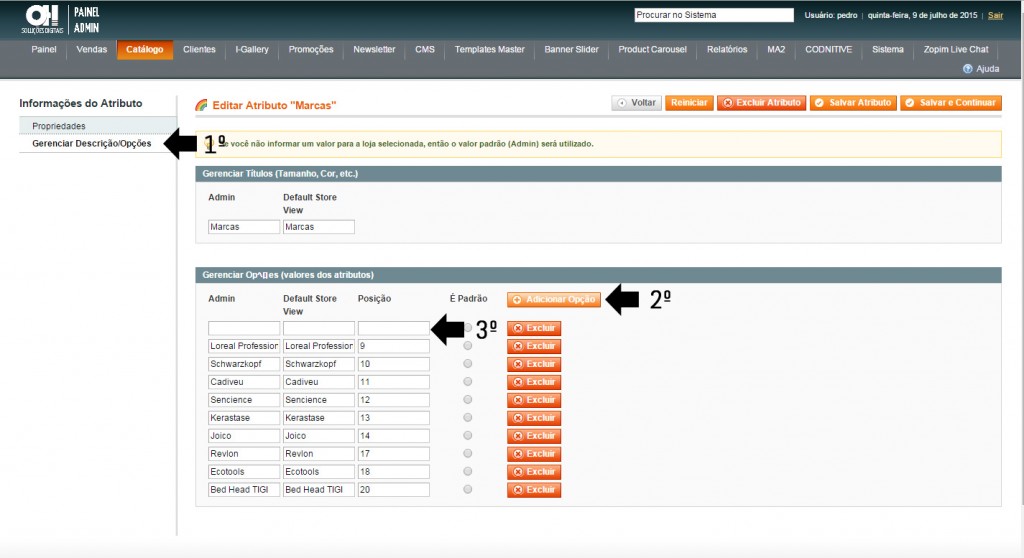The height and width of the screenshot is (558, 1024).
Task: Click the Admin field for Schwarzkopf
Action: [x=244, y=364]
